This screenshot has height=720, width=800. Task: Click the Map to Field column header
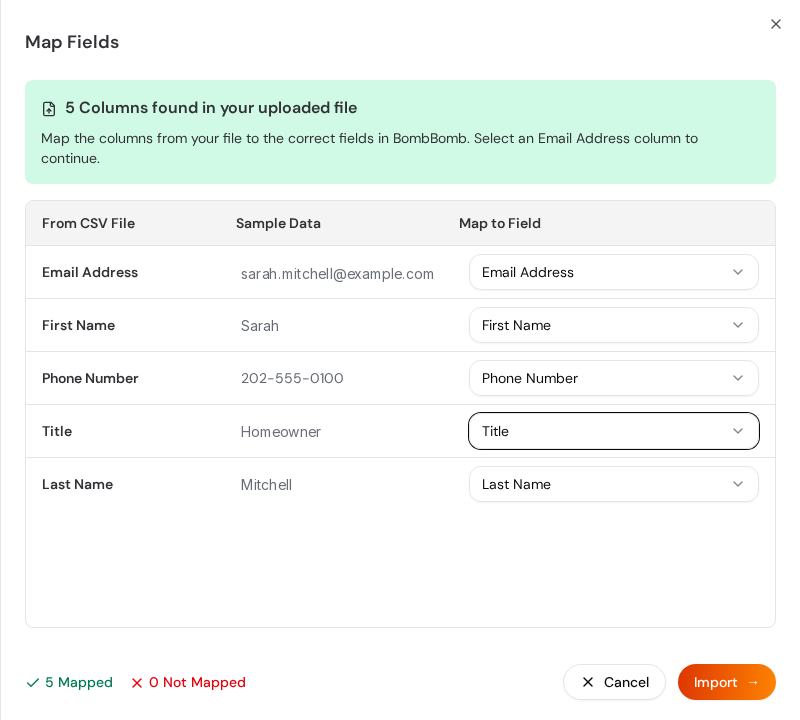click(500, 224)
